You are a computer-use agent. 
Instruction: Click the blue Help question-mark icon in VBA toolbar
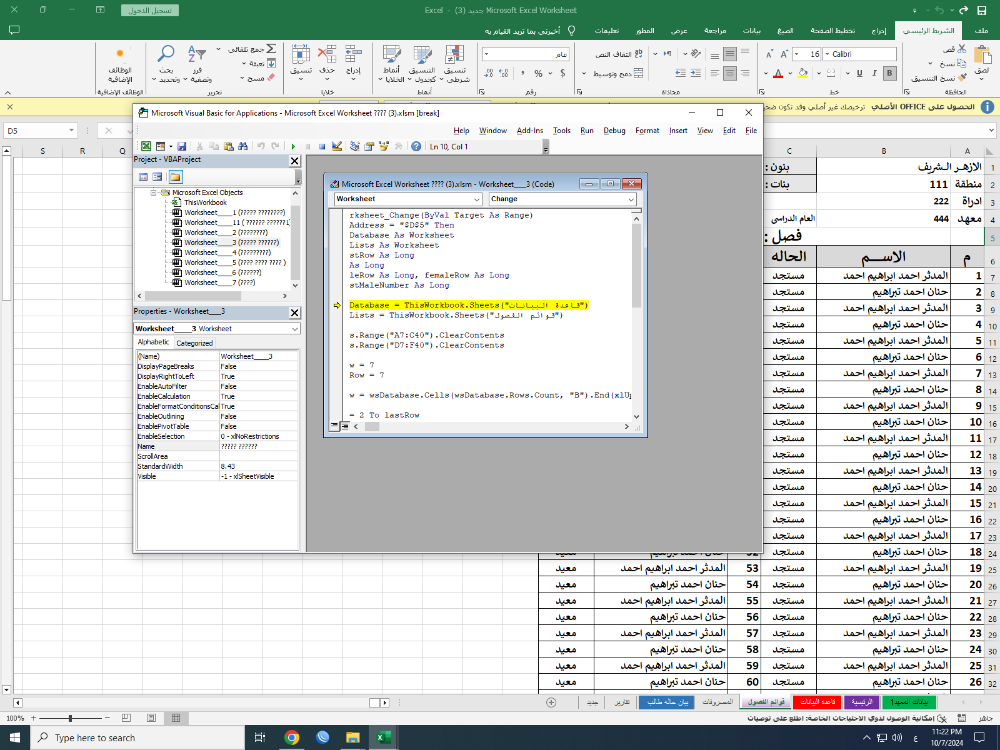pos(416,147)
